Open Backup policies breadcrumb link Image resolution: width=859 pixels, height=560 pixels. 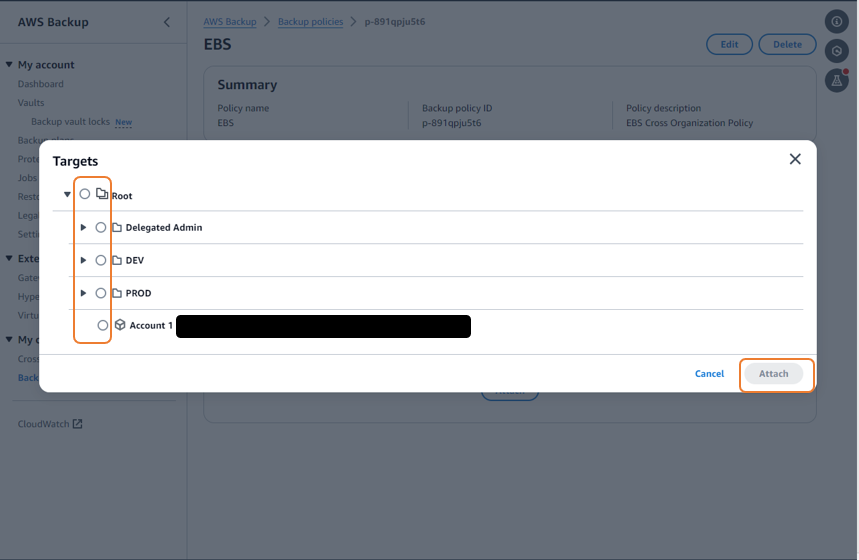coord(311,22)
